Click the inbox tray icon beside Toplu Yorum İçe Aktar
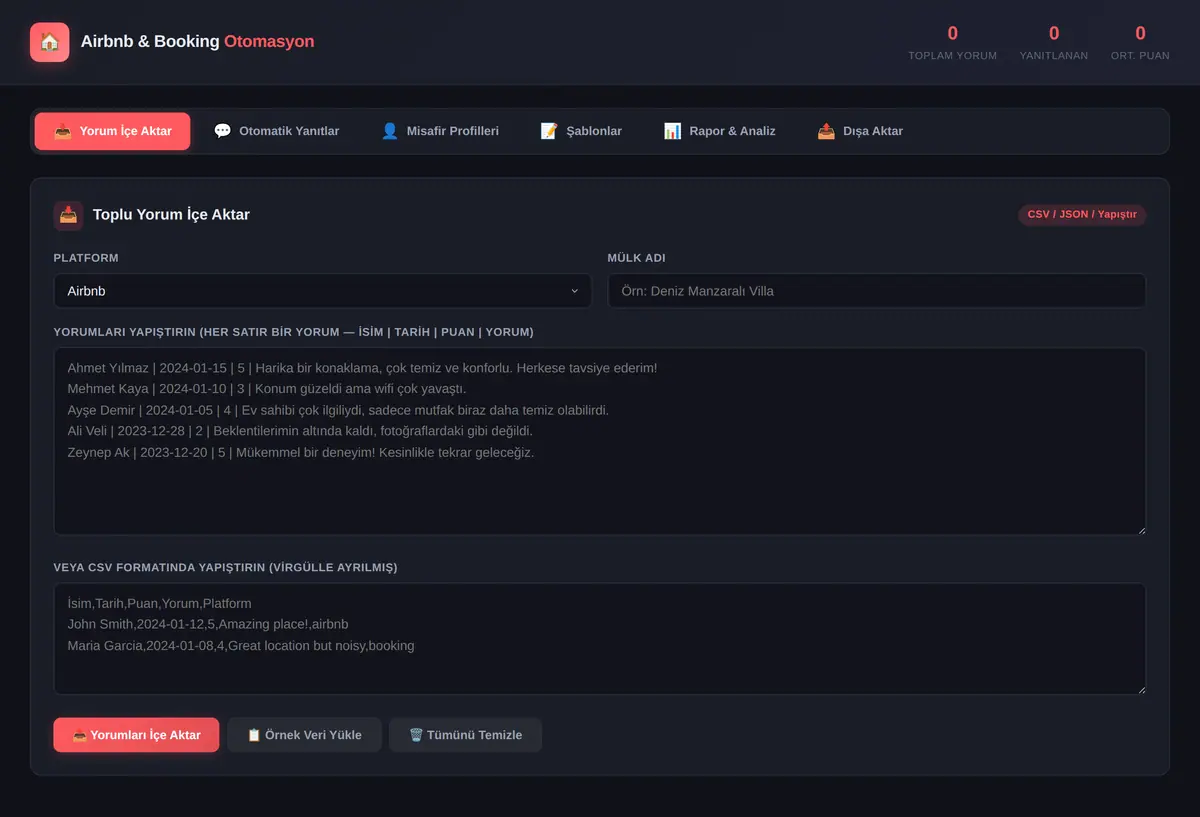The image size is (1200, 817). coord(68,215)
